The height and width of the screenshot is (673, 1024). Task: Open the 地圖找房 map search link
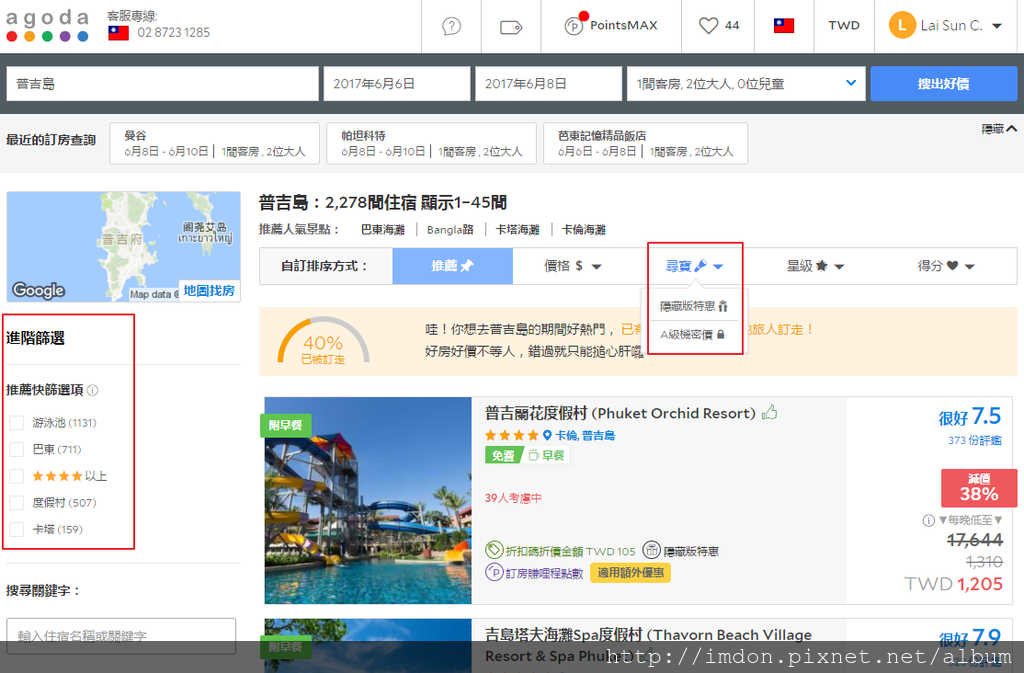pos(209,290)
